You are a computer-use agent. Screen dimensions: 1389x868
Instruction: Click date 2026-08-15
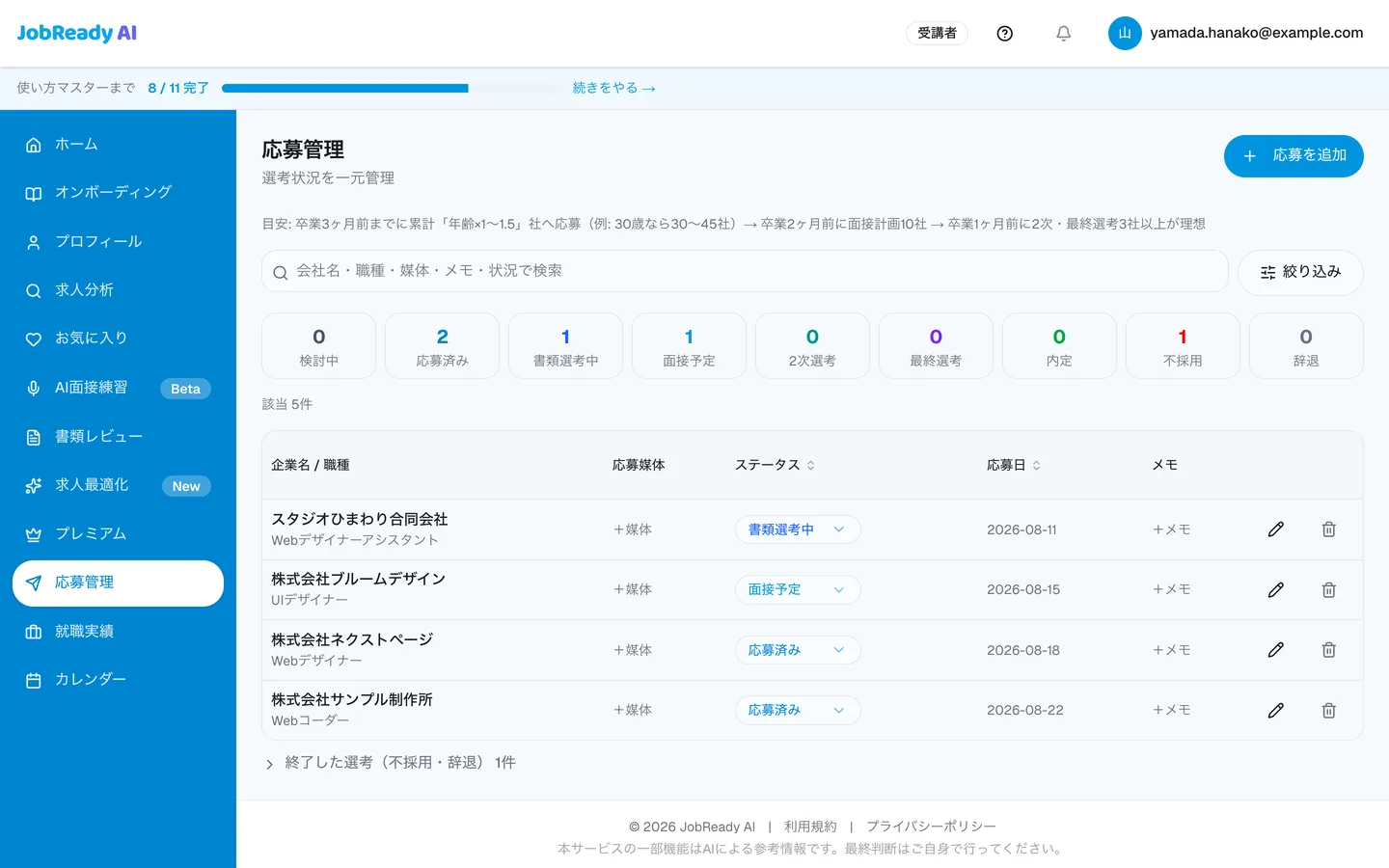point(1023,589)
